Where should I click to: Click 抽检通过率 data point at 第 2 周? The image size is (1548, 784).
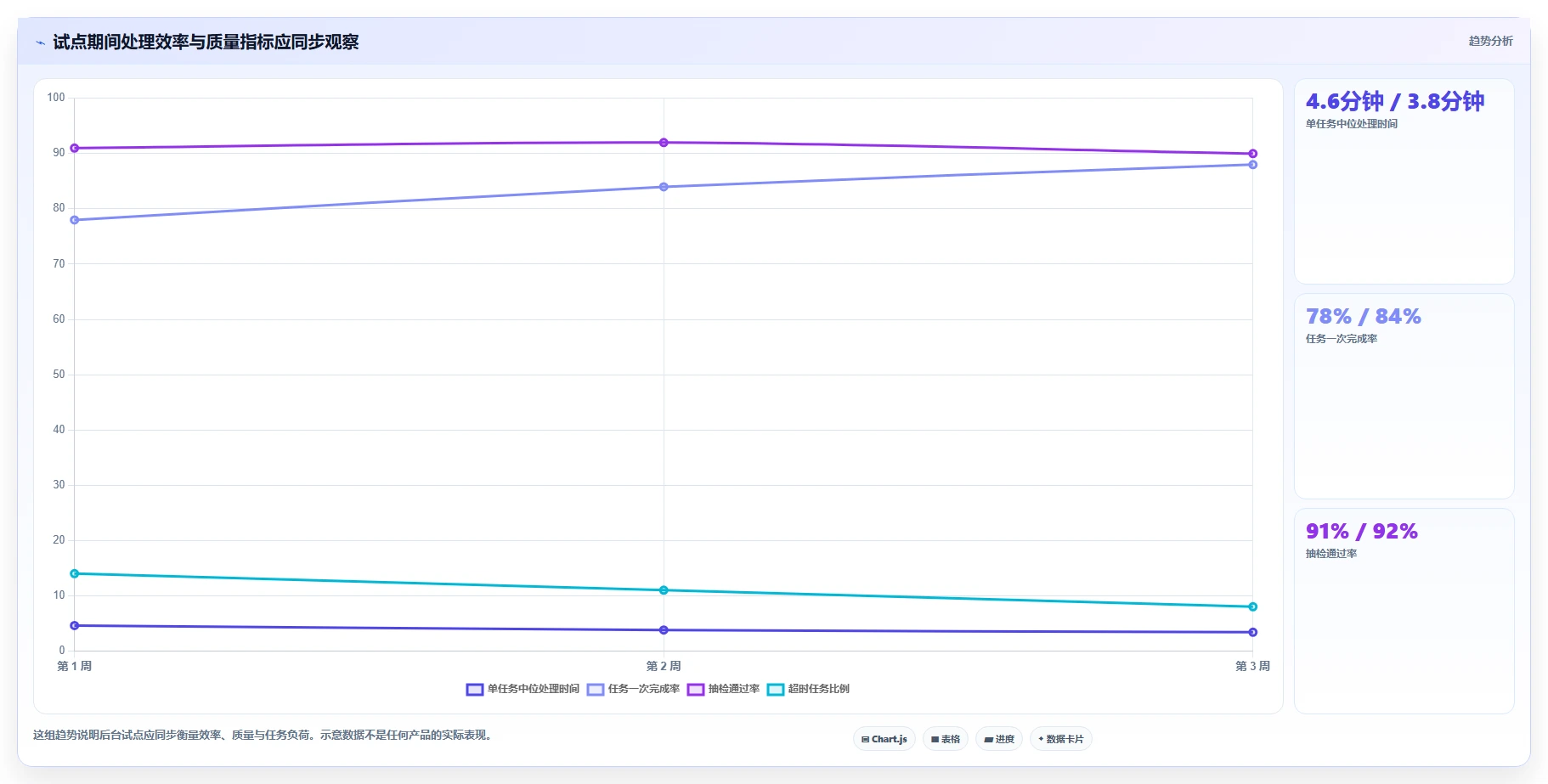pos(664,143)
